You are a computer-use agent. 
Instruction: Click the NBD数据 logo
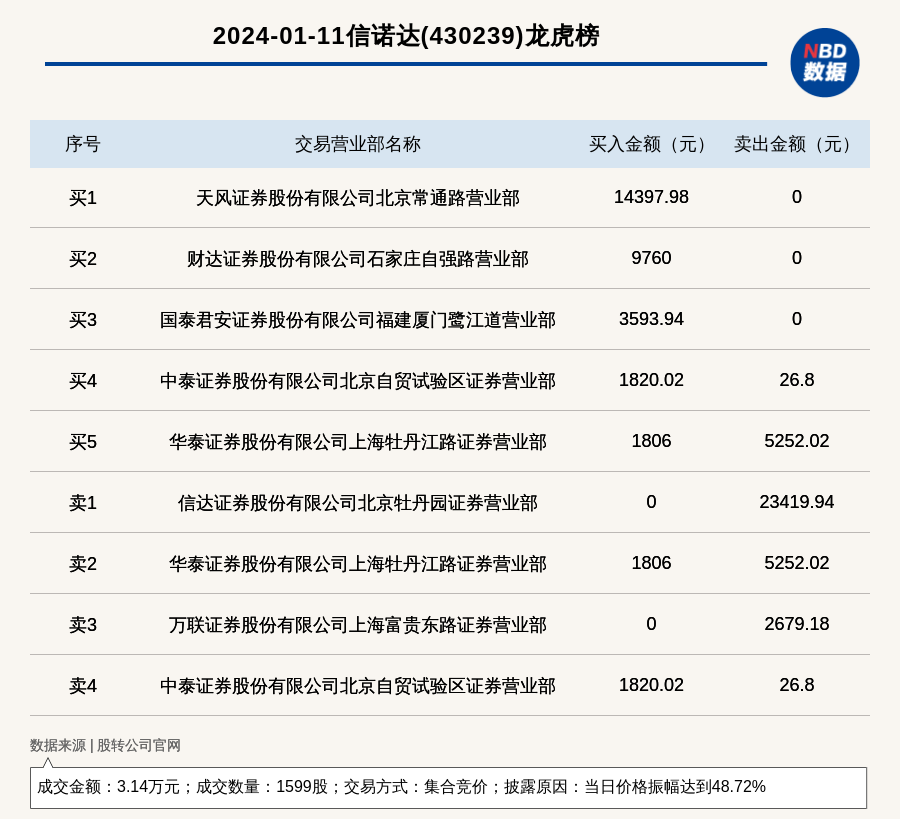824,62
